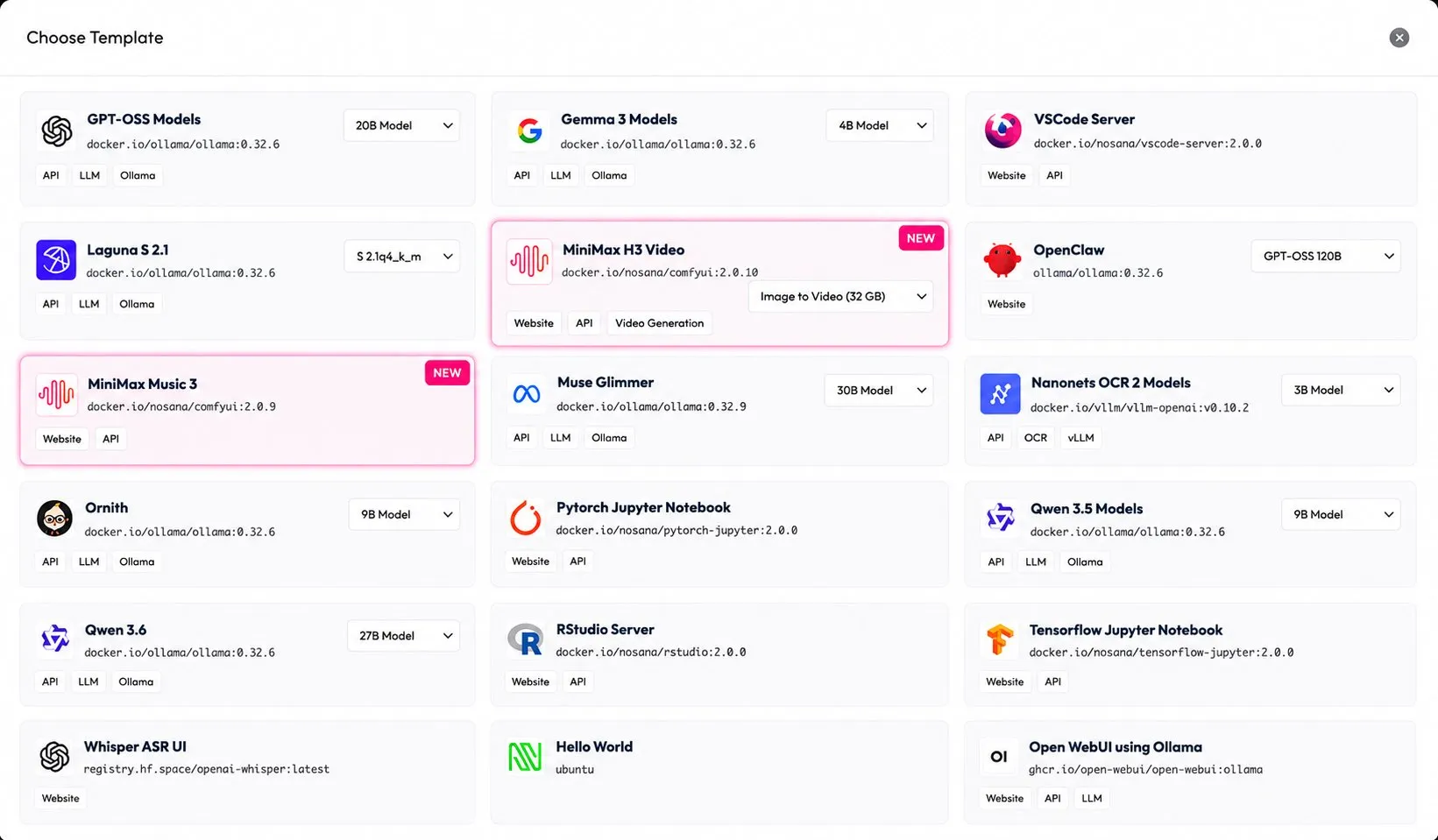This screenshot has height=840, width=1438.
Task: Click the MiniMax Music 3 waveform icon
Action: tap(57, 394)
